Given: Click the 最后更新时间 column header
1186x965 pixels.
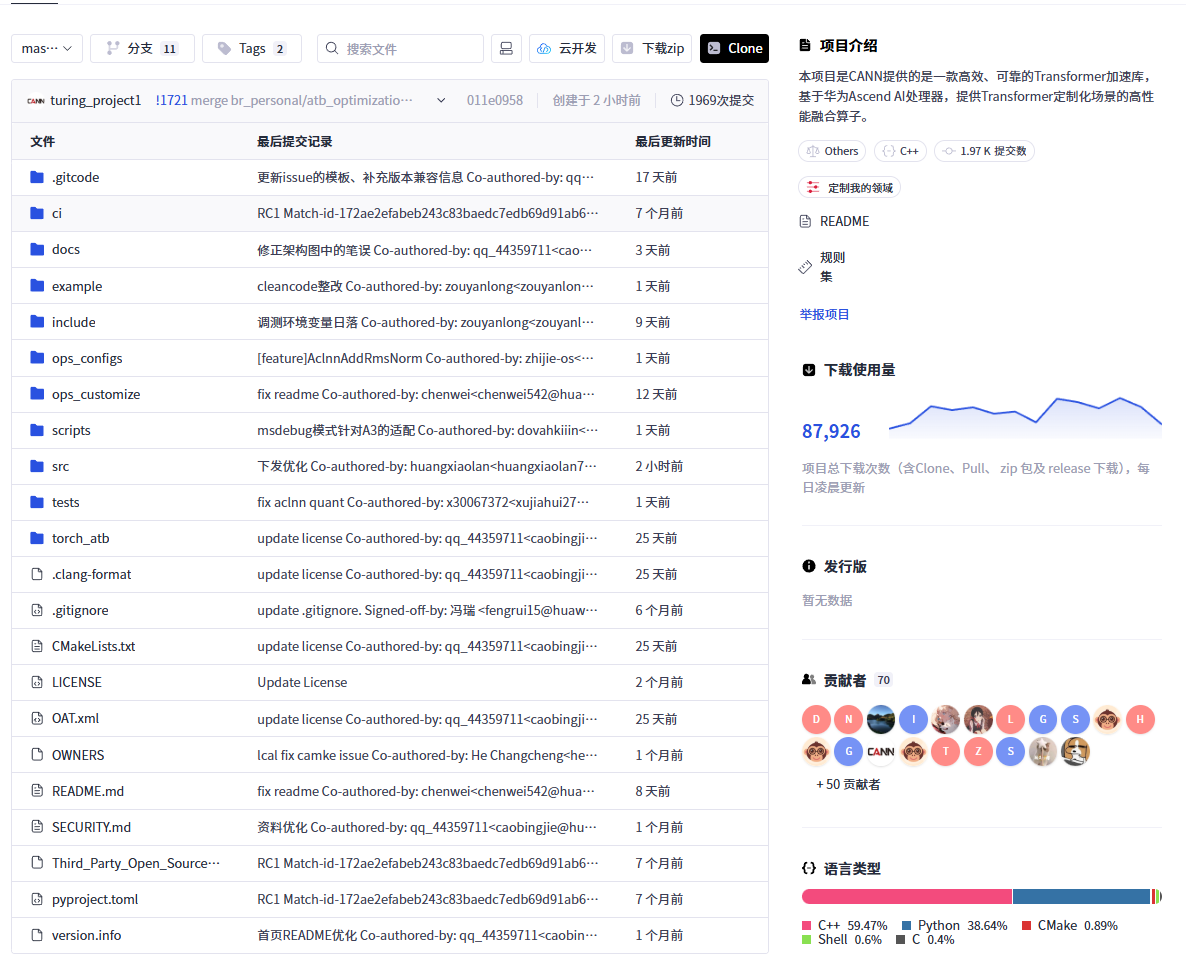Looking at the screenshot, I should [x=672, y=141].
